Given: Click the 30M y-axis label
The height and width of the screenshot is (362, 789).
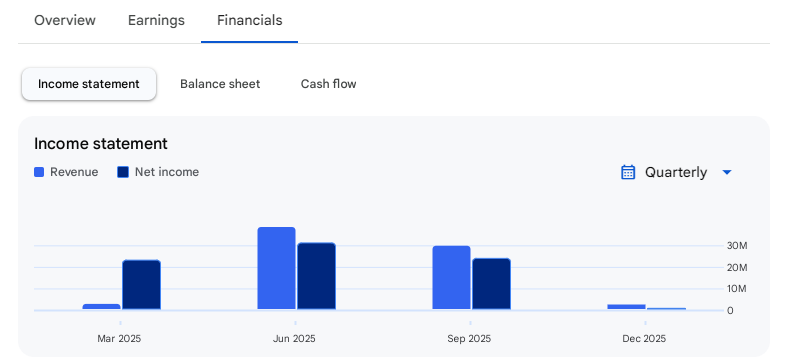Looking at the screenshot, I should click(737, 246).
